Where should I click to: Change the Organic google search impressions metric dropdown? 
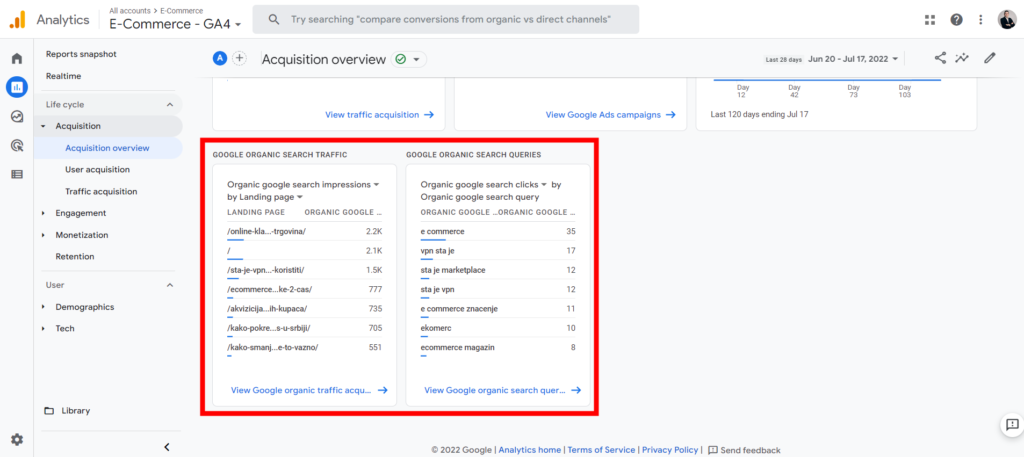pos(303,185)
